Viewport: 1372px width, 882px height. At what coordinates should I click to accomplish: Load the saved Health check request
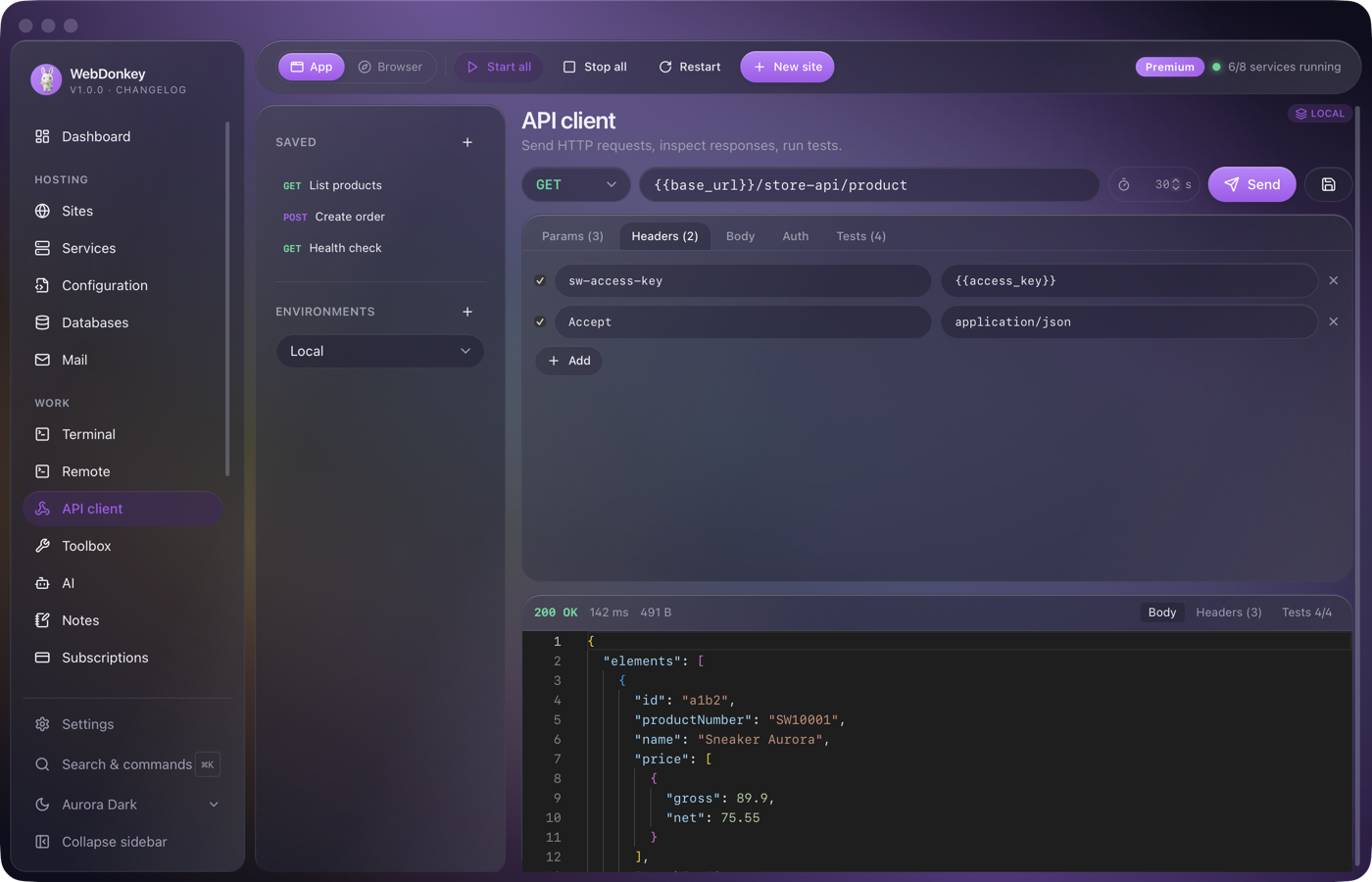point(380,248)
